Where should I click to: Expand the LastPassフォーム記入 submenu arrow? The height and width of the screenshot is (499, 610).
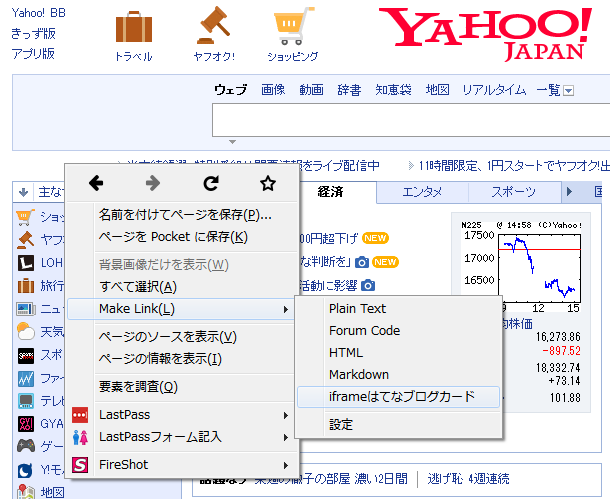[286, 438]
